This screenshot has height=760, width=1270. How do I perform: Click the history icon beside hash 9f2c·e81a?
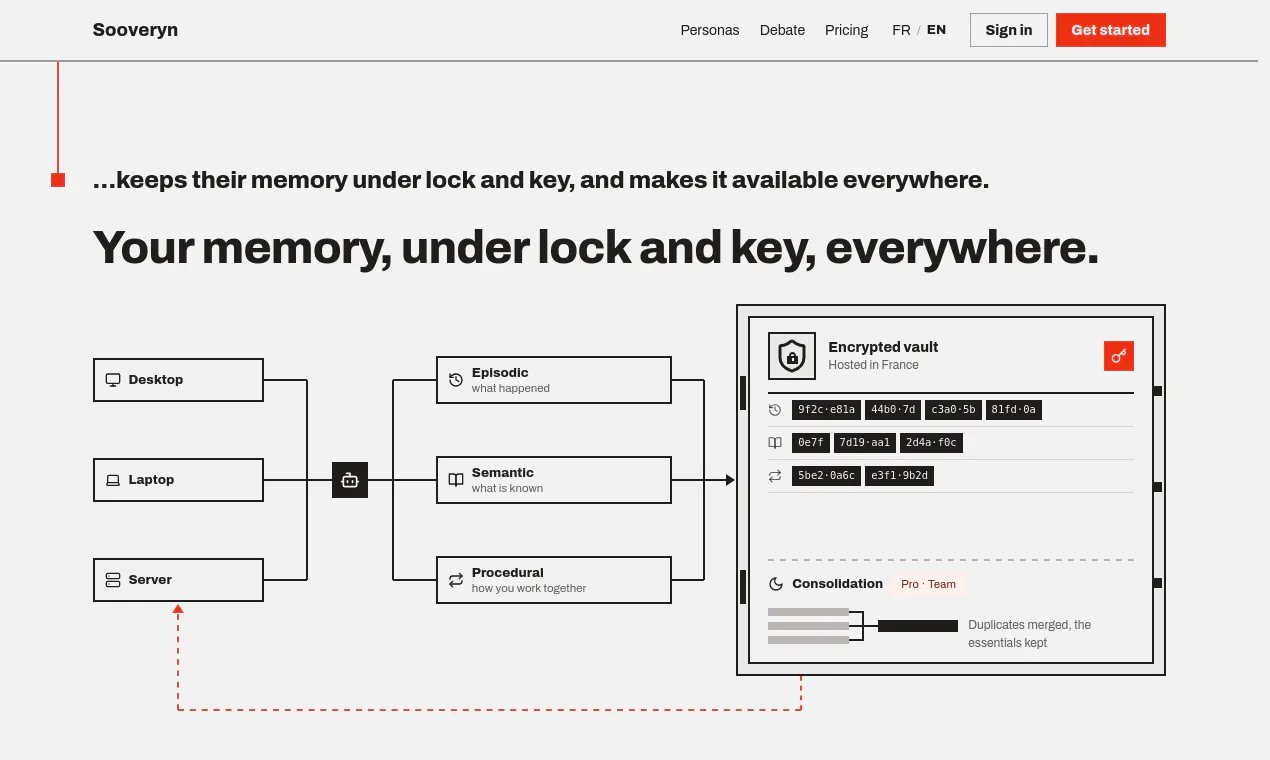pyautogui.click(x=775, y=409)
